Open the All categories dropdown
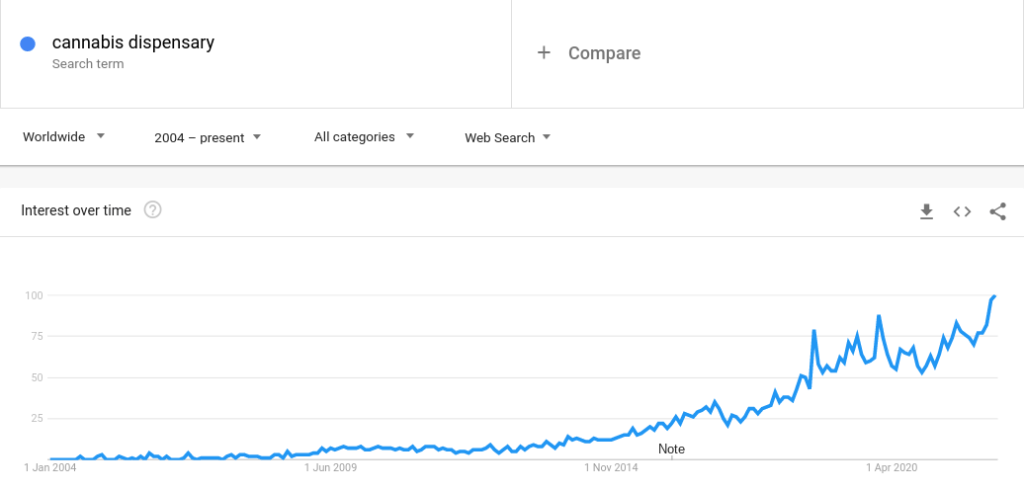The height and width of the screenshot is (491, 1024). [364, 137]
